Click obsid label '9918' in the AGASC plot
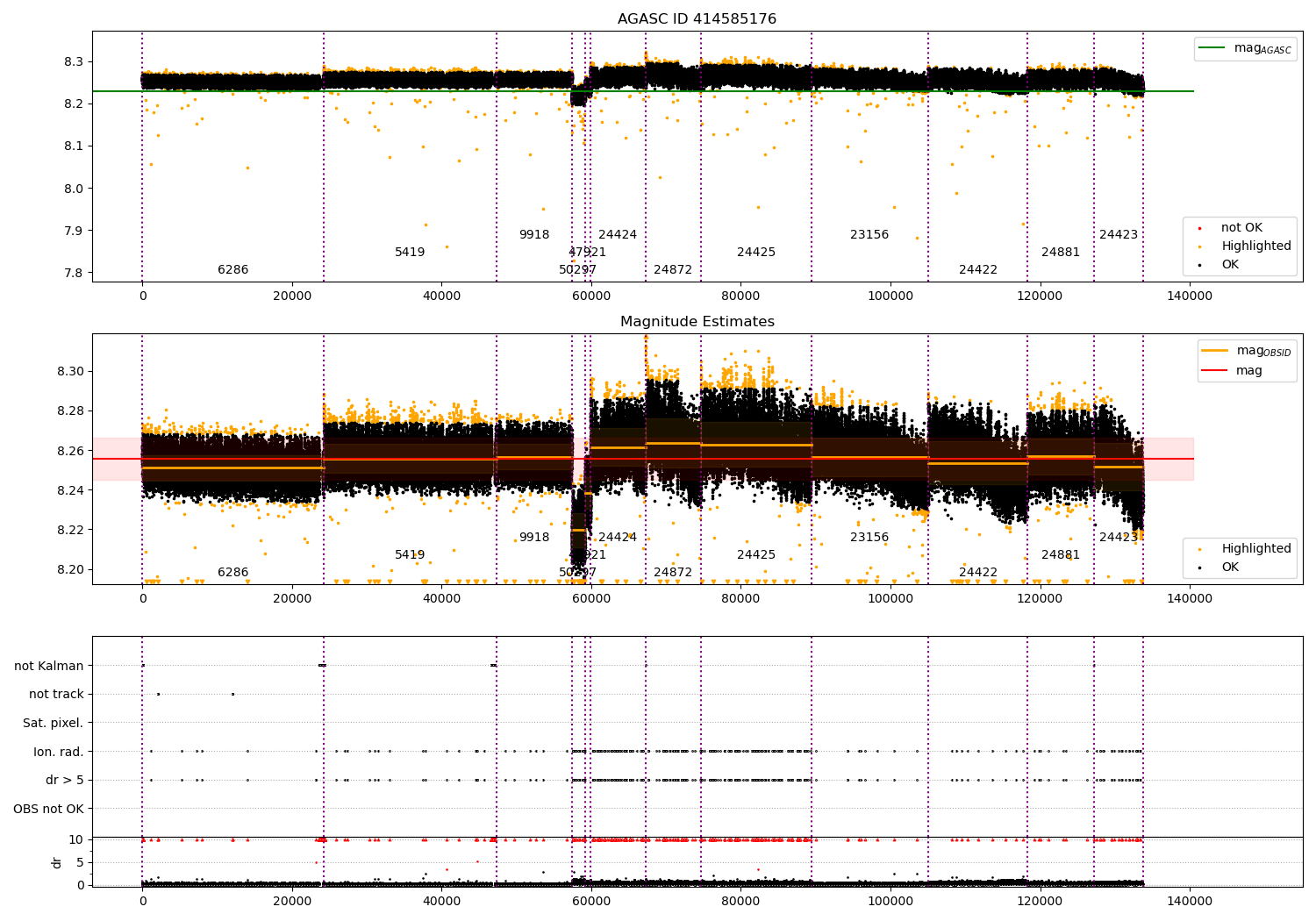1316x921 pixels. (534, 235)
